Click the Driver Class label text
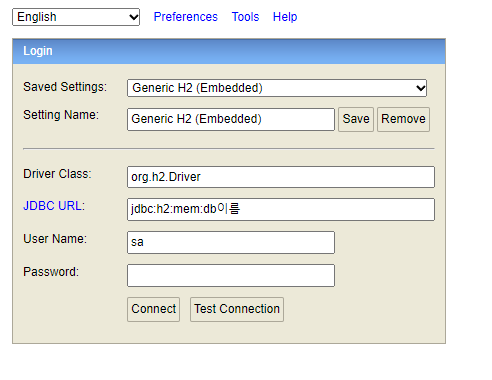Viewport: 492px width, 380px height. click(x=57, y=174)
